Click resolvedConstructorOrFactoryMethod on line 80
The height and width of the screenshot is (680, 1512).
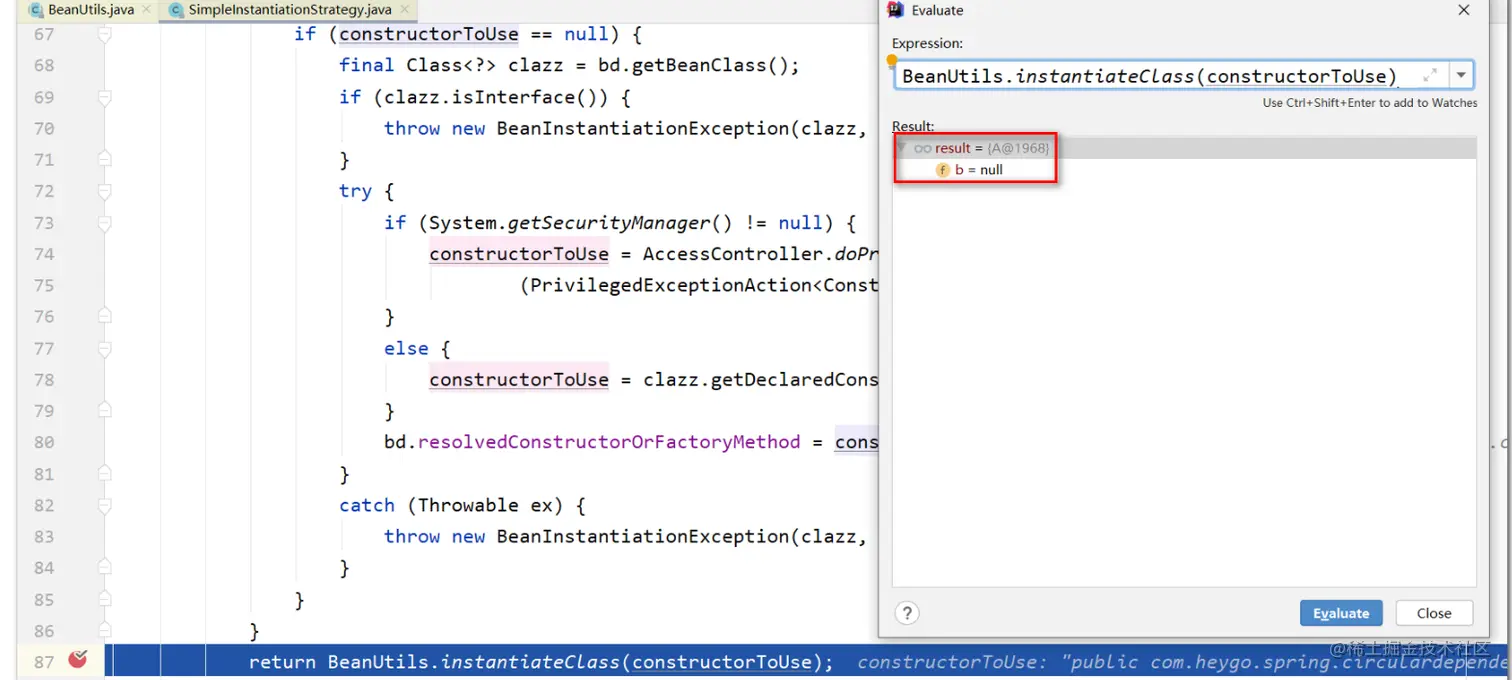pyautogui.click(x=609, y=442)
